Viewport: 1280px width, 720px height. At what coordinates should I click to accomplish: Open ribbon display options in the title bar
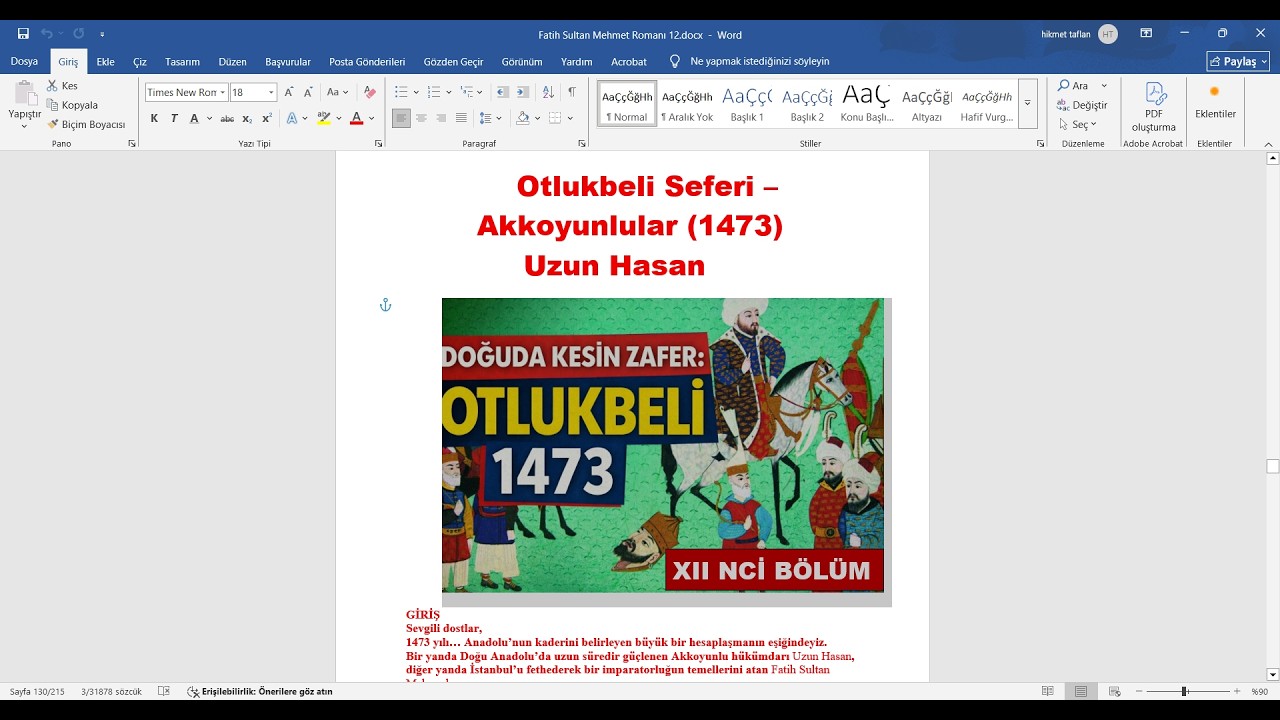coord(1146,34)
